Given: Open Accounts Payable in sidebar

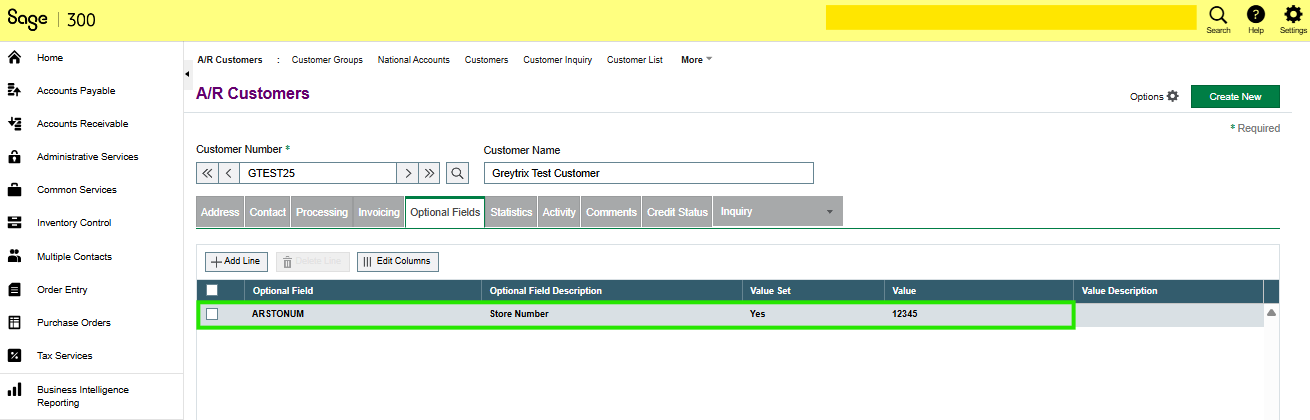Looking at the screenshot, I should click(x=76, y=91).
